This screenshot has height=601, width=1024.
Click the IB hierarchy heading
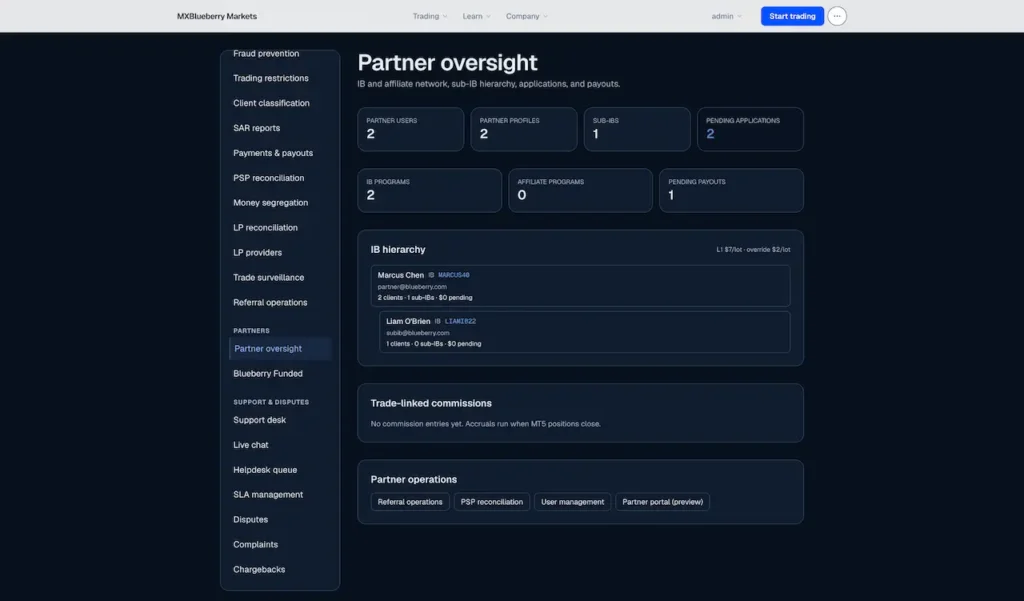398,250
